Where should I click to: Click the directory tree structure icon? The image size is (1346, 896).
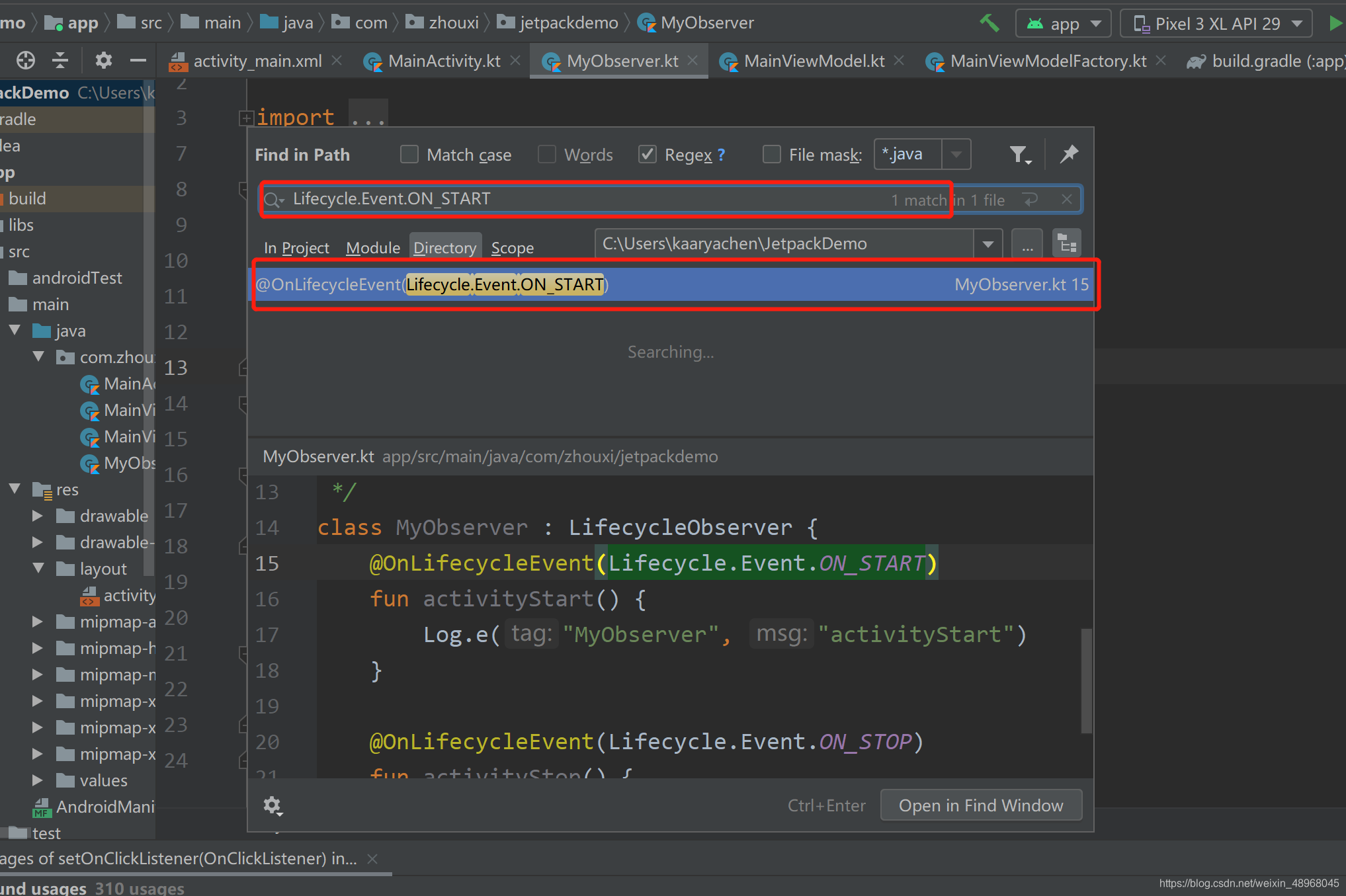1066,244
